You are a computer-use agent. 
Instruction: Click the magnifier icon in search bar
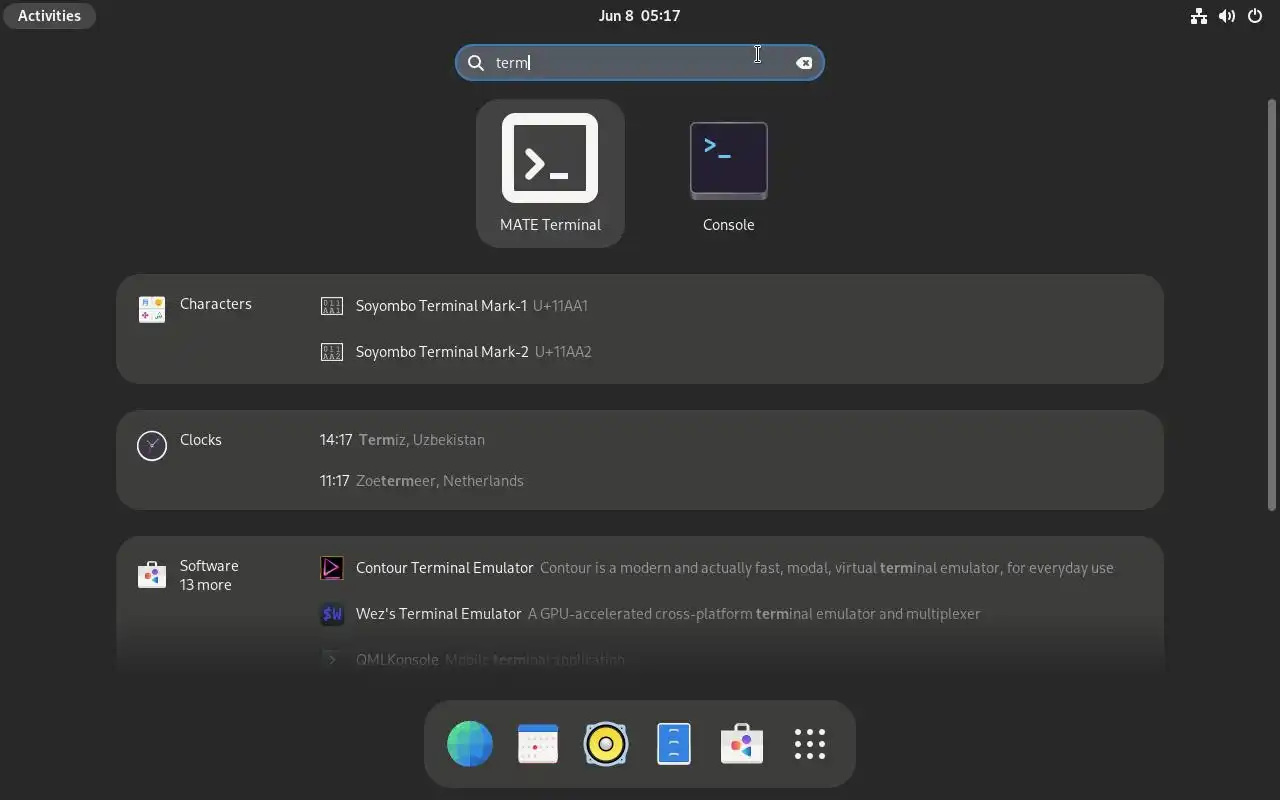click(476, 63)
